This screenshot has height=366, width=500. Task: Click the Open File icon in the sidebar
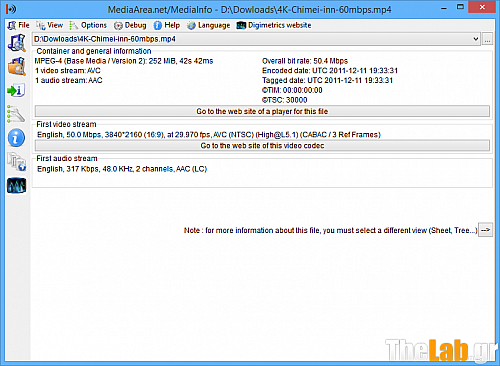17,43
